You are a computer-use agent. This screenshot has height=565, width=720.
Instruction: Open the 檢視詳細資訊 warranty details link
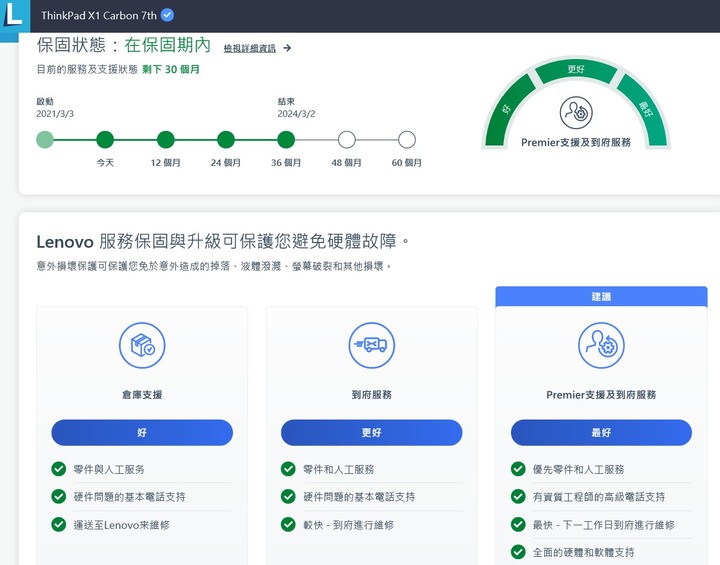pos(250,48)
